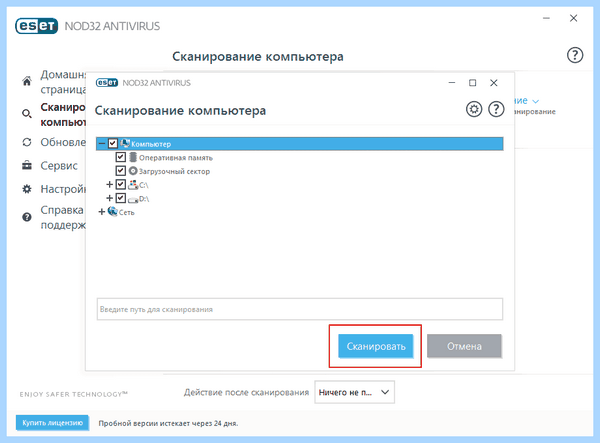Image resolution: width=600 pixels, height=443 pixels.
Task: Click the Отмена button
Action: tap(464, 346)
